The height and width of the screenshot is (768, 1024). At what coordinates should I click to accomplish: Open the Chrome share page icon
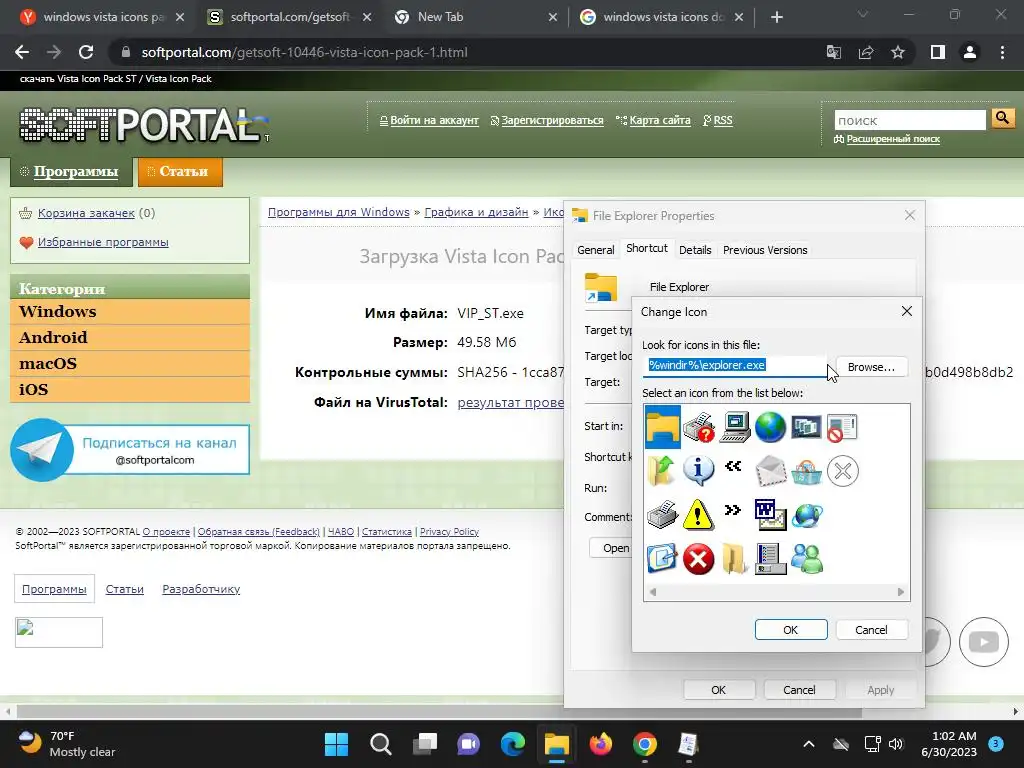[866, 52]
